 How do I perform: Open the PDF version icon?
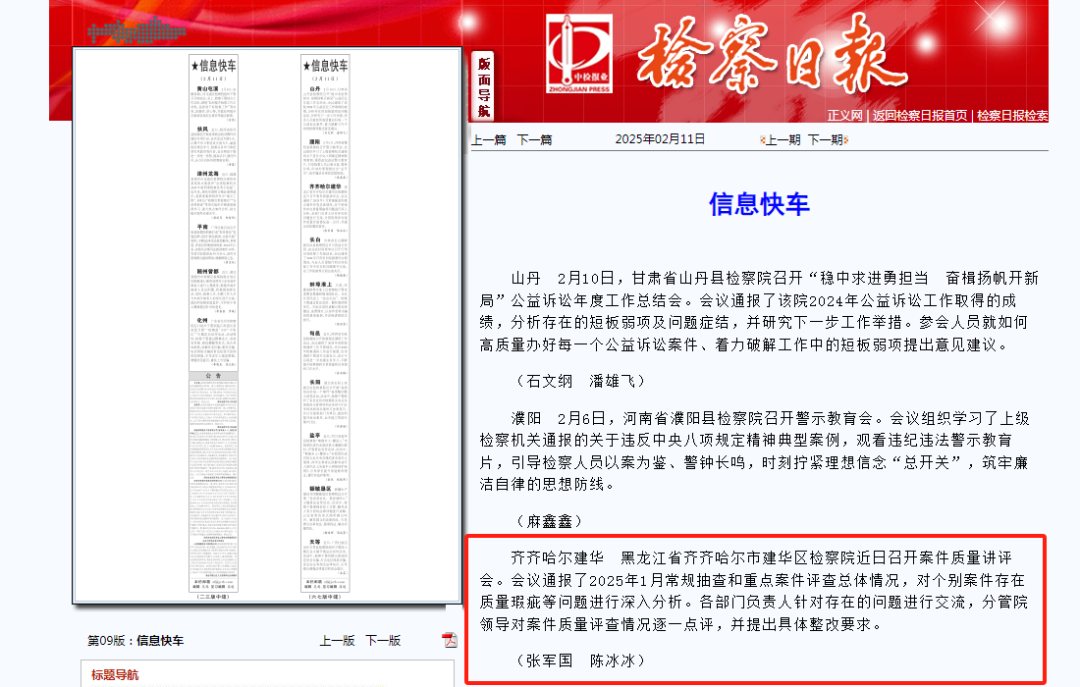click(449, 640)
